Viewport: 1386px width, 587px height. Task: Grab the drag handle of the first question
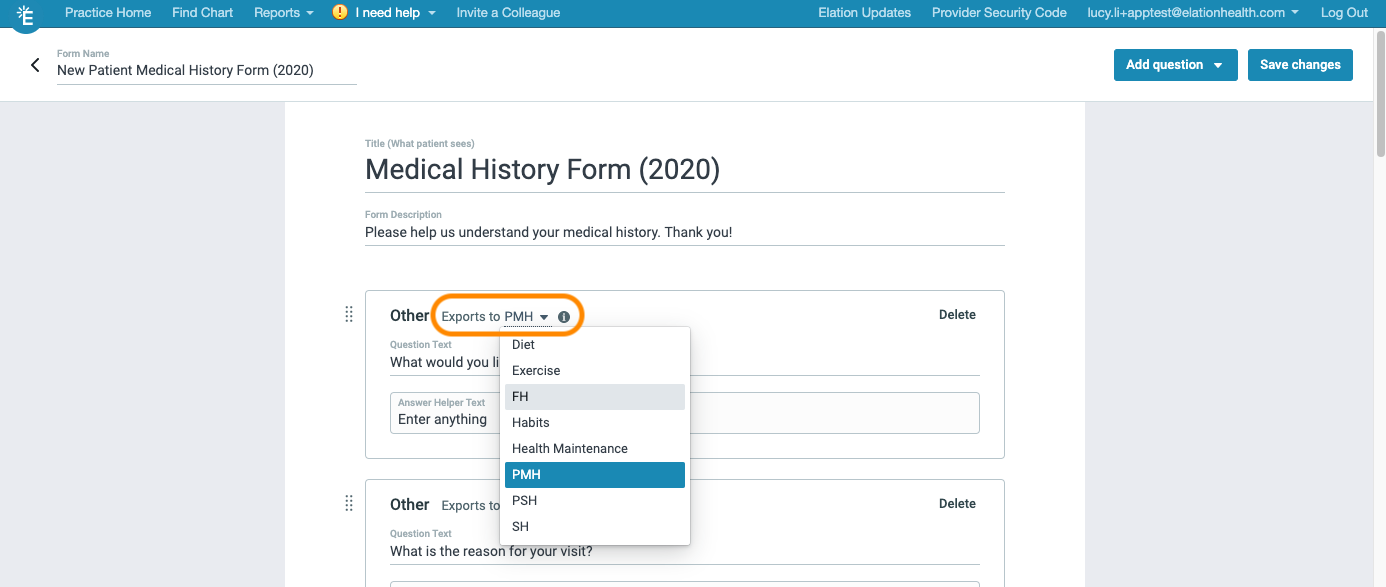(x=349, y=314)
